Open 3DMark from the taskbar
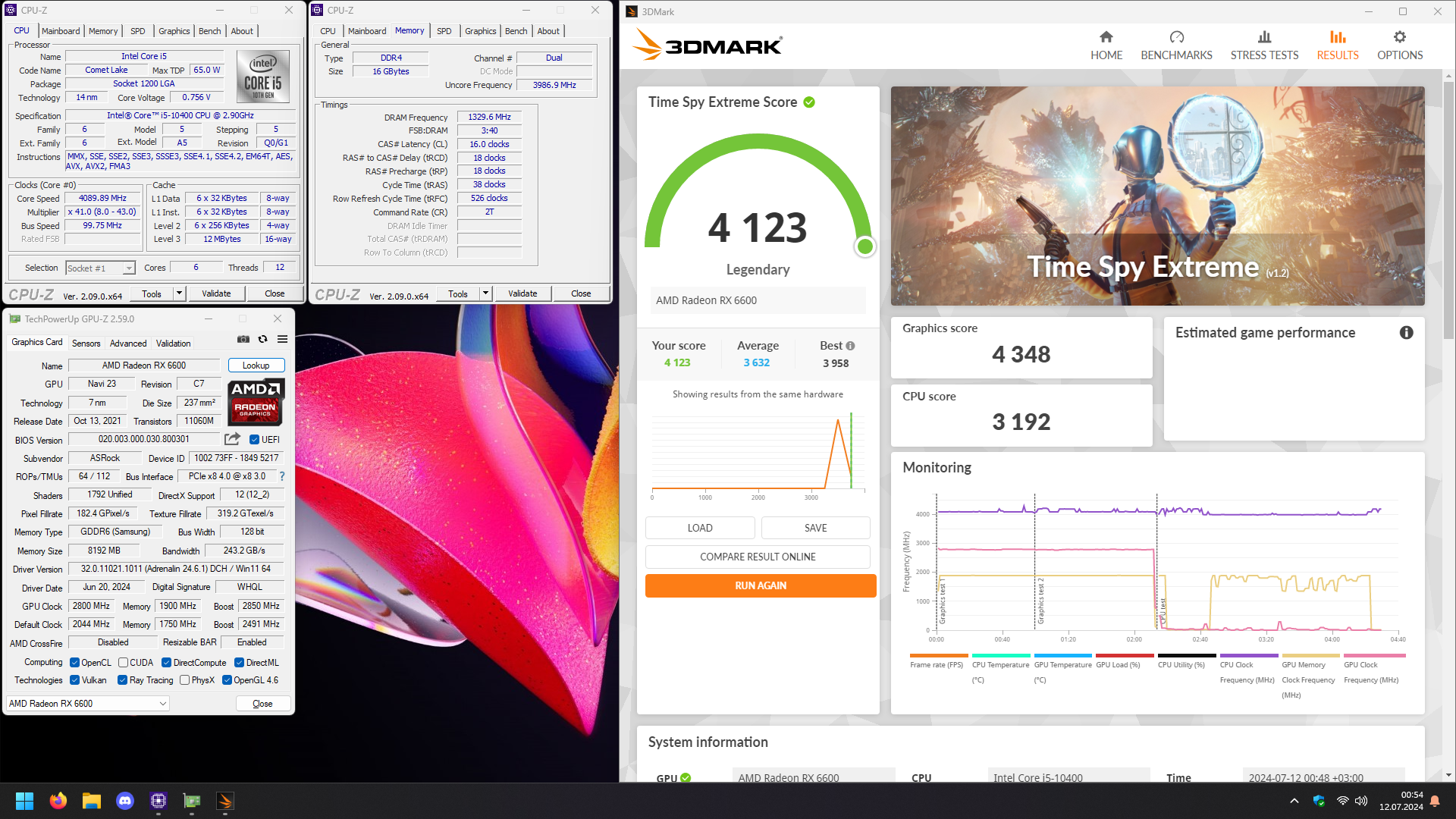This screenshot has width=1456, height=819. coord(225,801)
